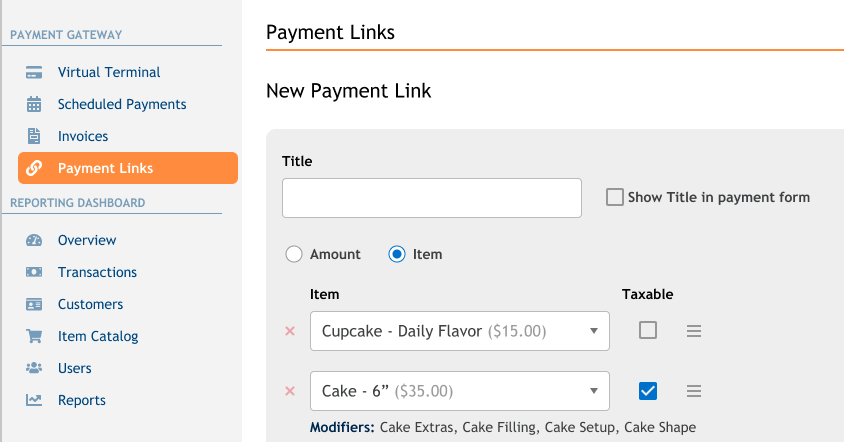Click the reorder handle beside Cake row

pyautogui.click(x=694, y=391)
